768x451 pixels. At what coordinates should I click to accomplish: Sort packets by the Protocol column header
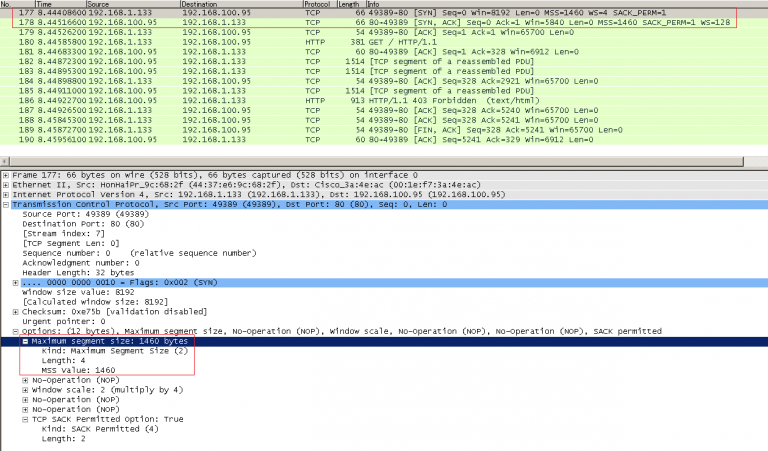317,5
